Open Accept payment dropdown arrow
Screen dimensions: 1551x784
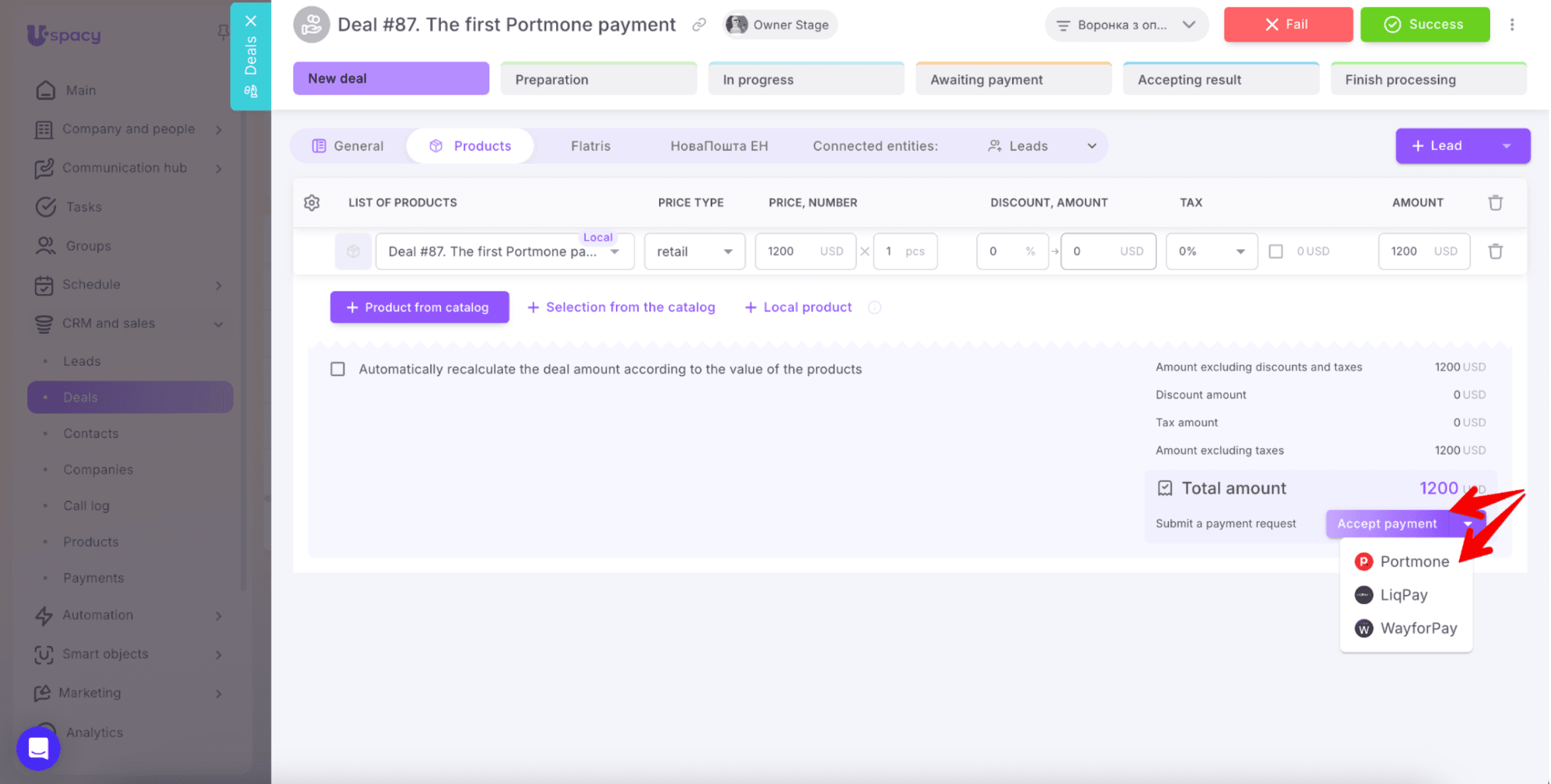coord(1467,524)
